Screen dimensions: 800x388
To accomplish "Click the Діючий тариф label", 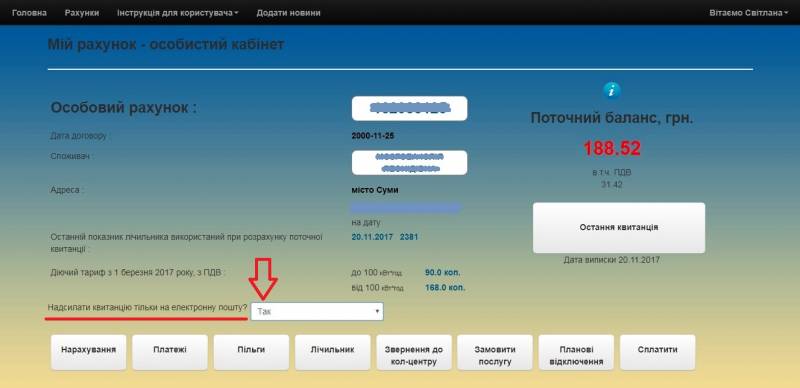I will [138, 273].
